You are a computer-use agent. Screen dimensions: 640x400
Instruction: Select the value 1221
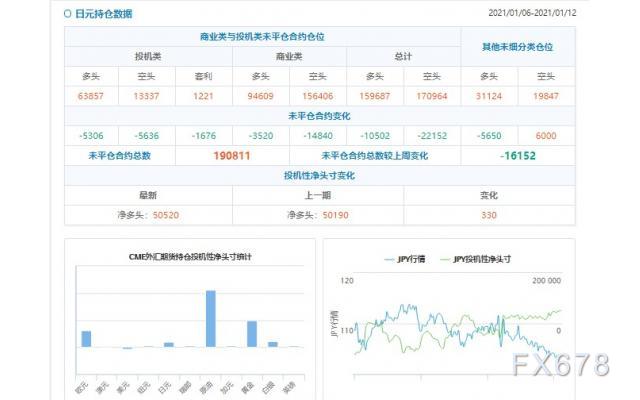coord(203,96)
